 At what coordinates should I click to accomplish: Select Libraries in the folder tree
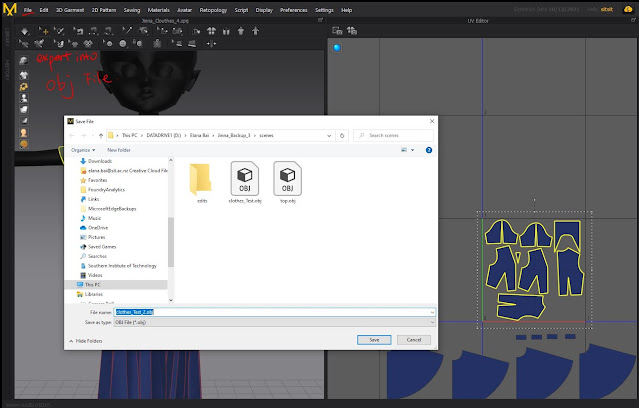pos(94,294)
